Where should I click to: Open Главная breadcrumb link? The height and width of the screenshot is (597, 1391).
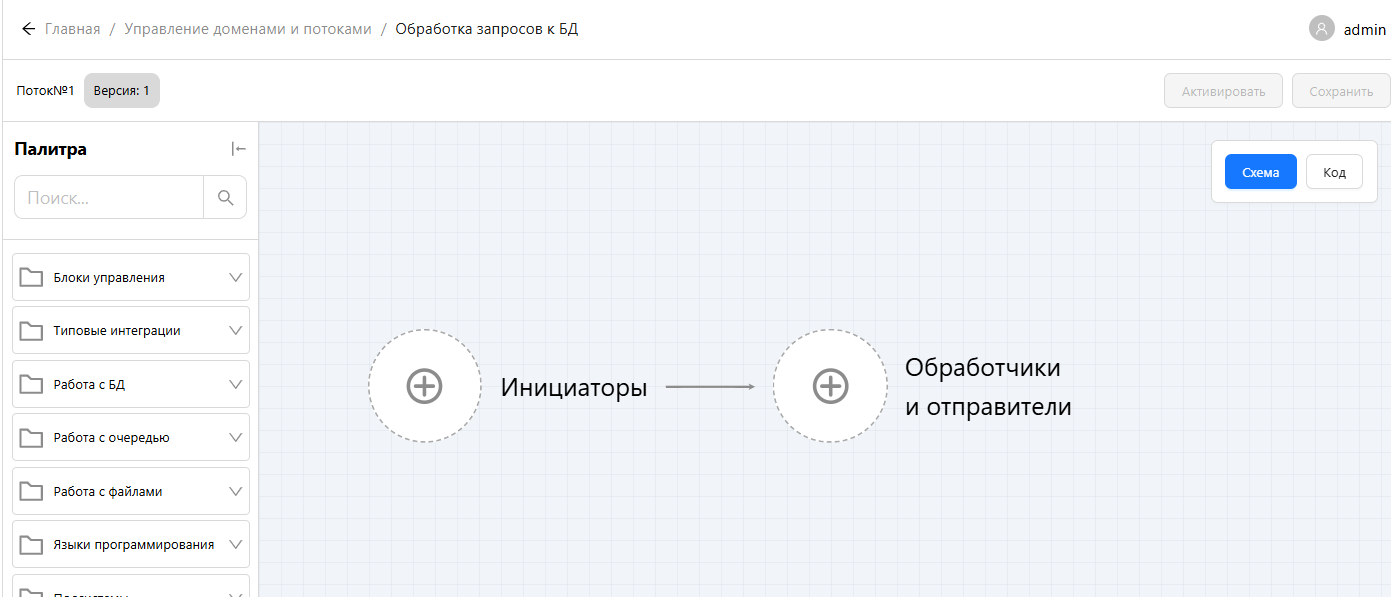(x=72, y=29)
